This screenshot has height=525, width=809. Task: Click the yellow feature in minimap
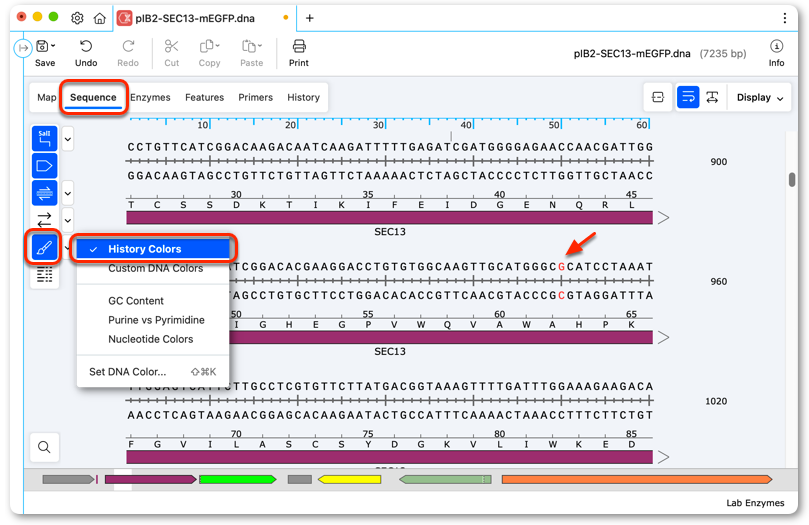click(349, 480)
